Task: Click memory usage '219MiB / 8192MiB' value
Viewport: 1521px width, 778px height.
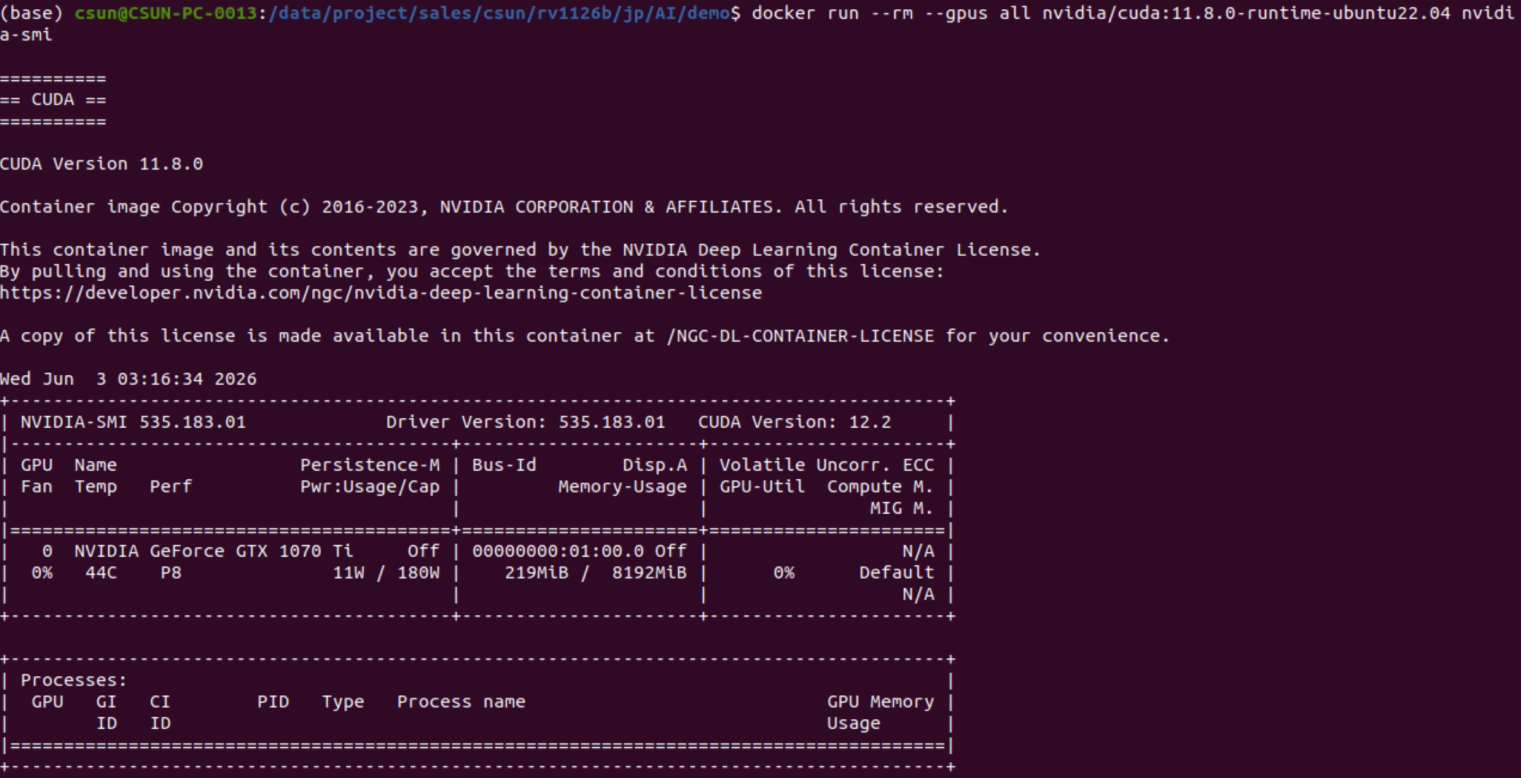Action: click(596, 573)
